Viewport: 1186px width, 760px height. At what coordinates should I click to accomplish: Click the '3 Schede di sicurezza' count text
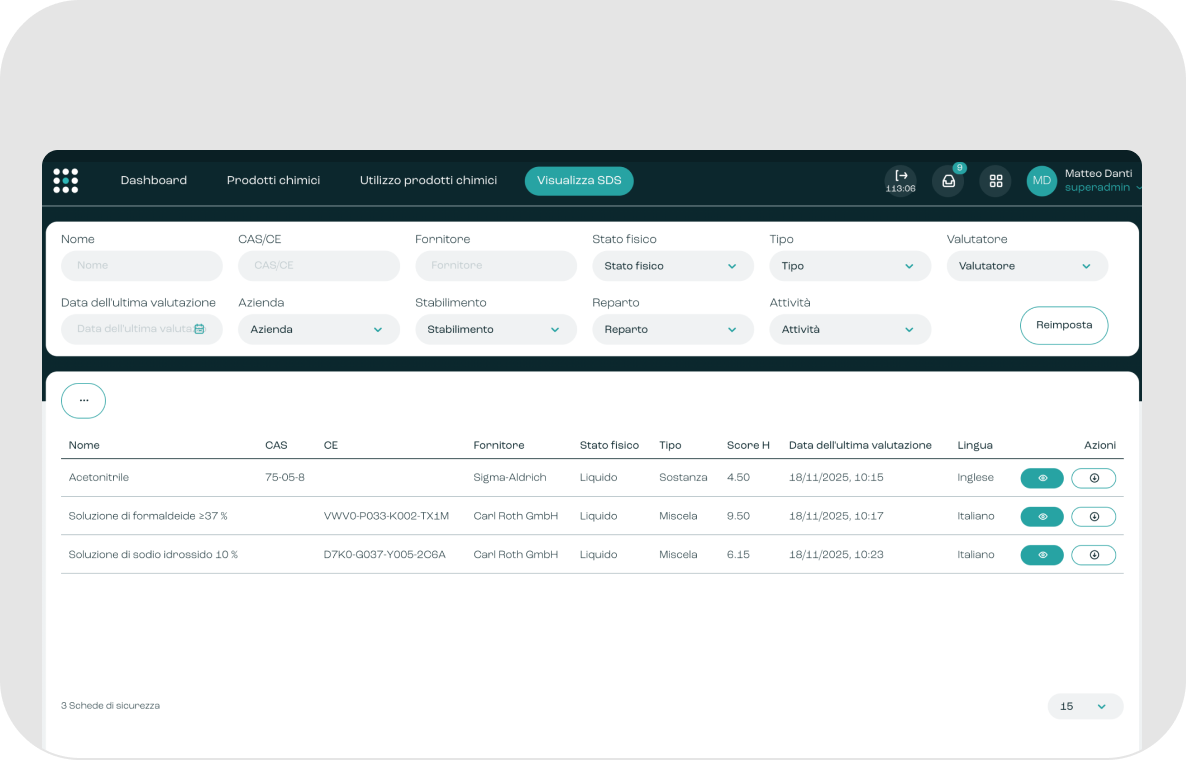click(110, 706)
